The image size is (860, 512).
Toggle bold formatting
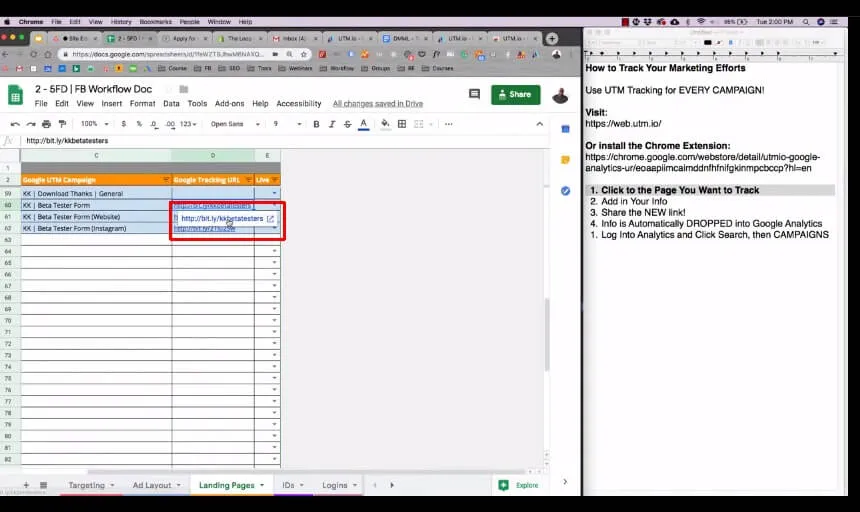[316, 124]
